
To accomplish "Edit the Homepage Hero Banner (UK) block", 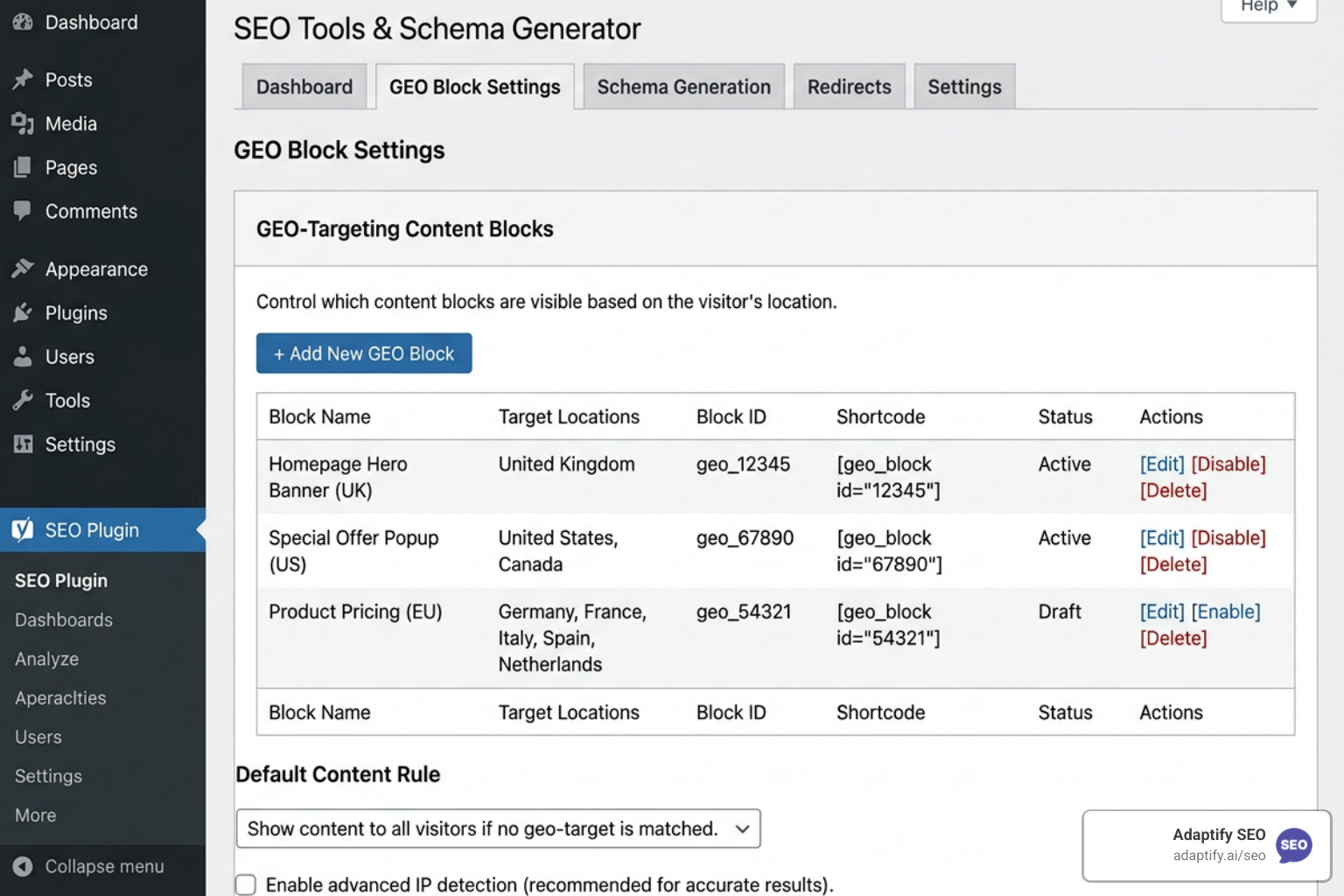I will (1161, 464).
